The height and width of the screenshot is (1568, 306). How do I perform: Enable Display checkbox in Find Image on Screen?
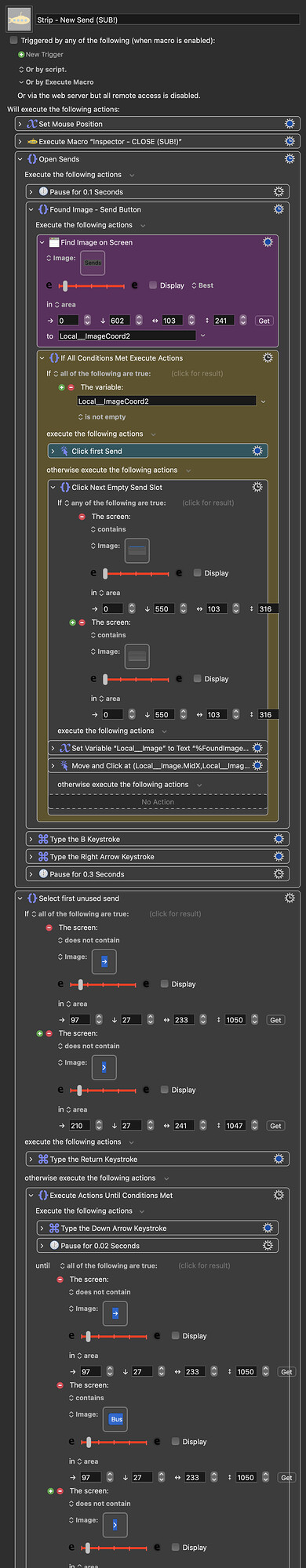click(153, 285)
